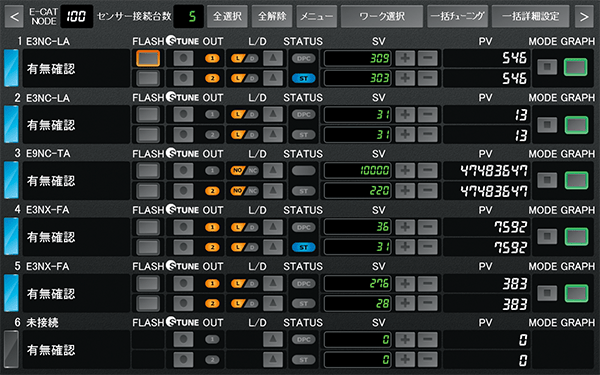The width and height of the screenshot is (600, 375).
Task: Decrease sensor 1 SV value 303 with minus
Action: 428,78
